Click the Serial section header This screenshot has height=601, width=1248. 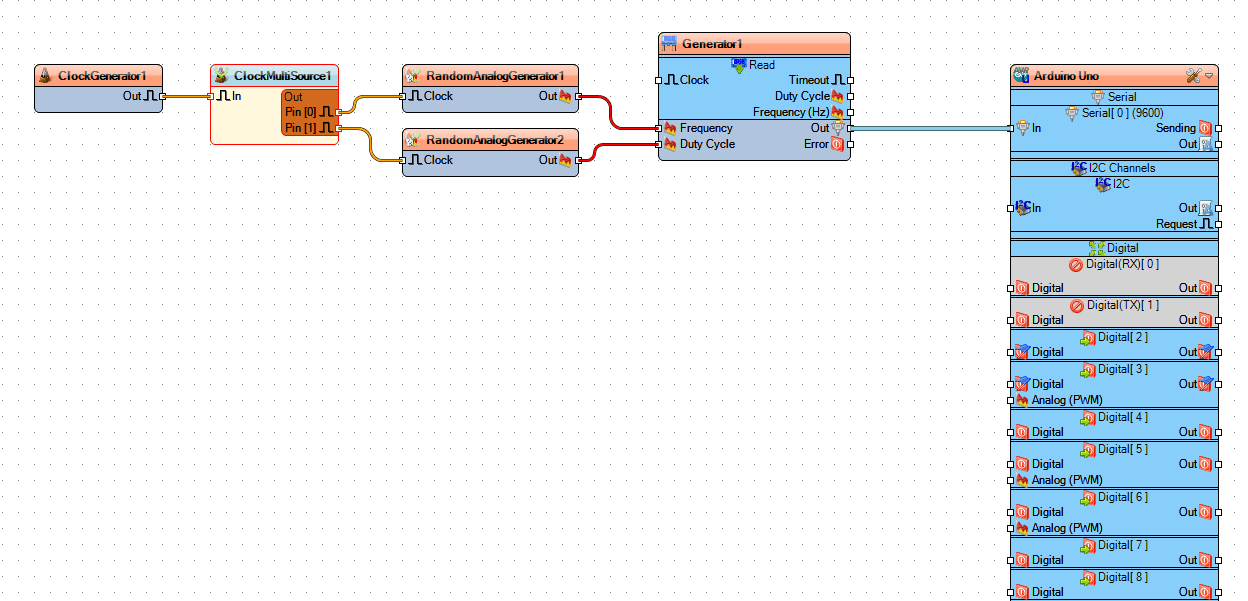(1114, 97)
